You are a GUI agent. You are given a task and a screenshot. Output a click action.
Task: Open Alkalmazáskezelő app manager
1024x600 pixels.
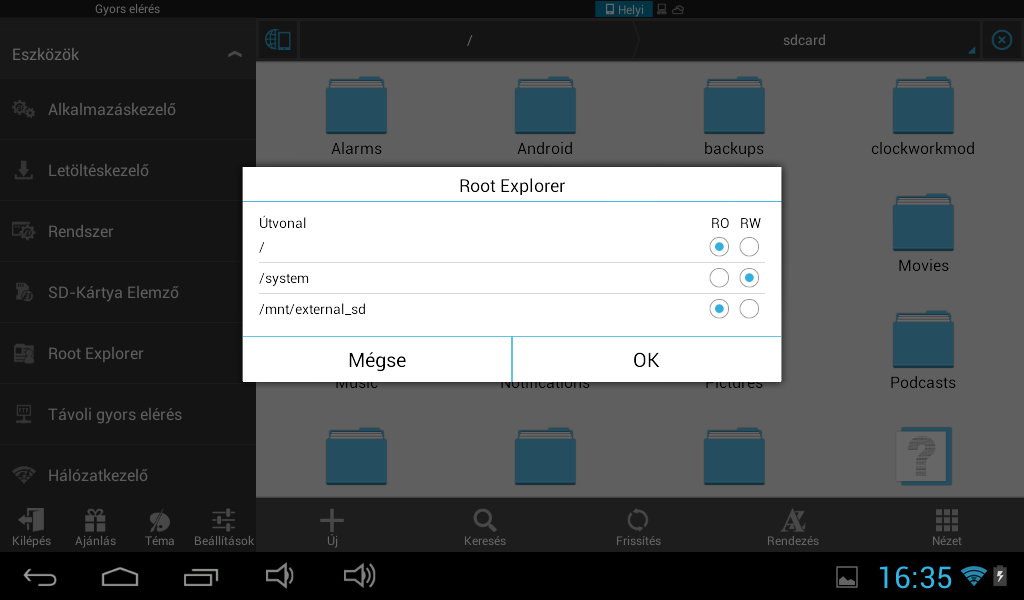pyautogui.click(x=128, y=109)
